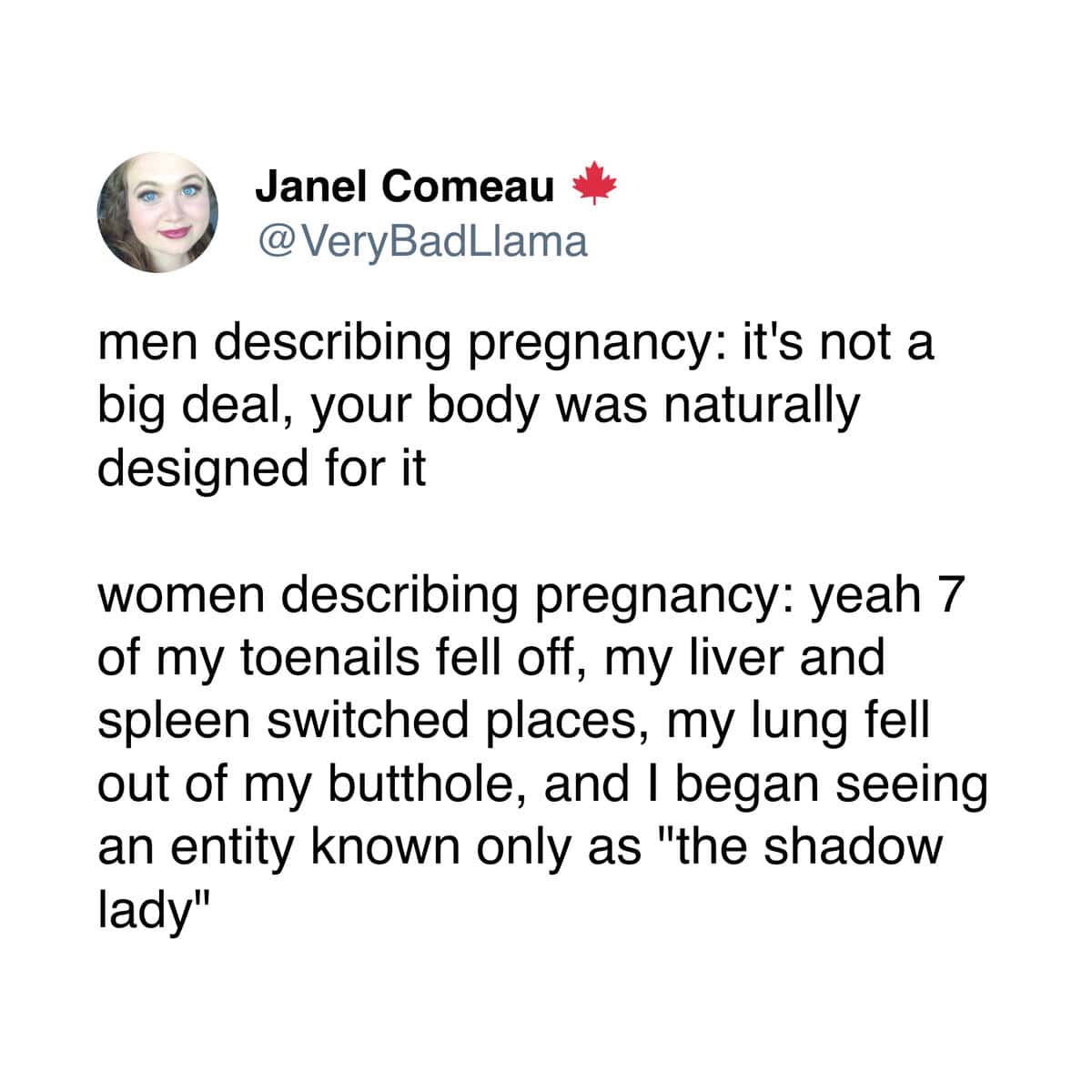
Task: Click the @VeryBadLlama handle
Action: click(x=422, y=240)
